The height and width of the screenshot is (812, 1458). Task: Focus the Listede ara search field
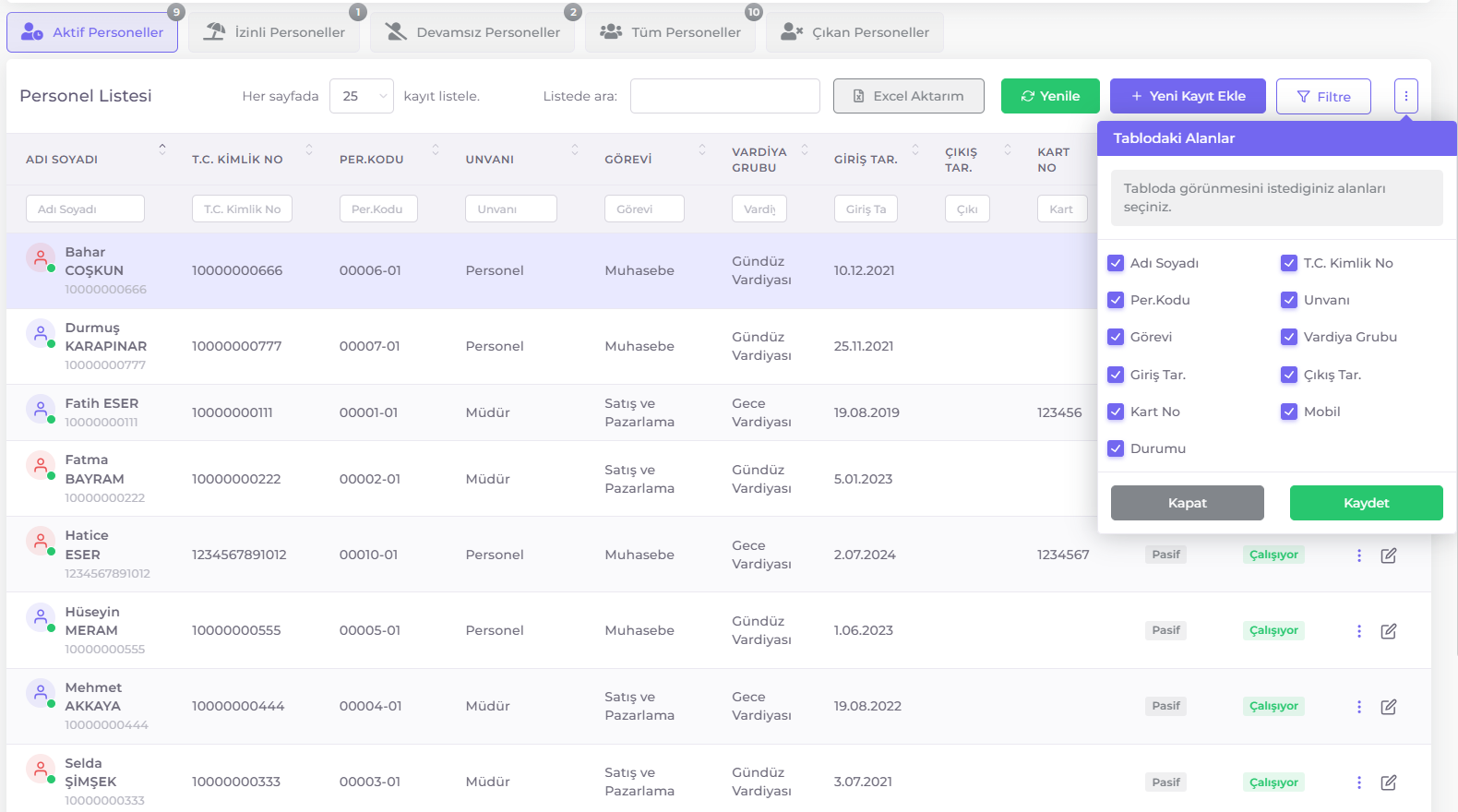pos(725,96)
